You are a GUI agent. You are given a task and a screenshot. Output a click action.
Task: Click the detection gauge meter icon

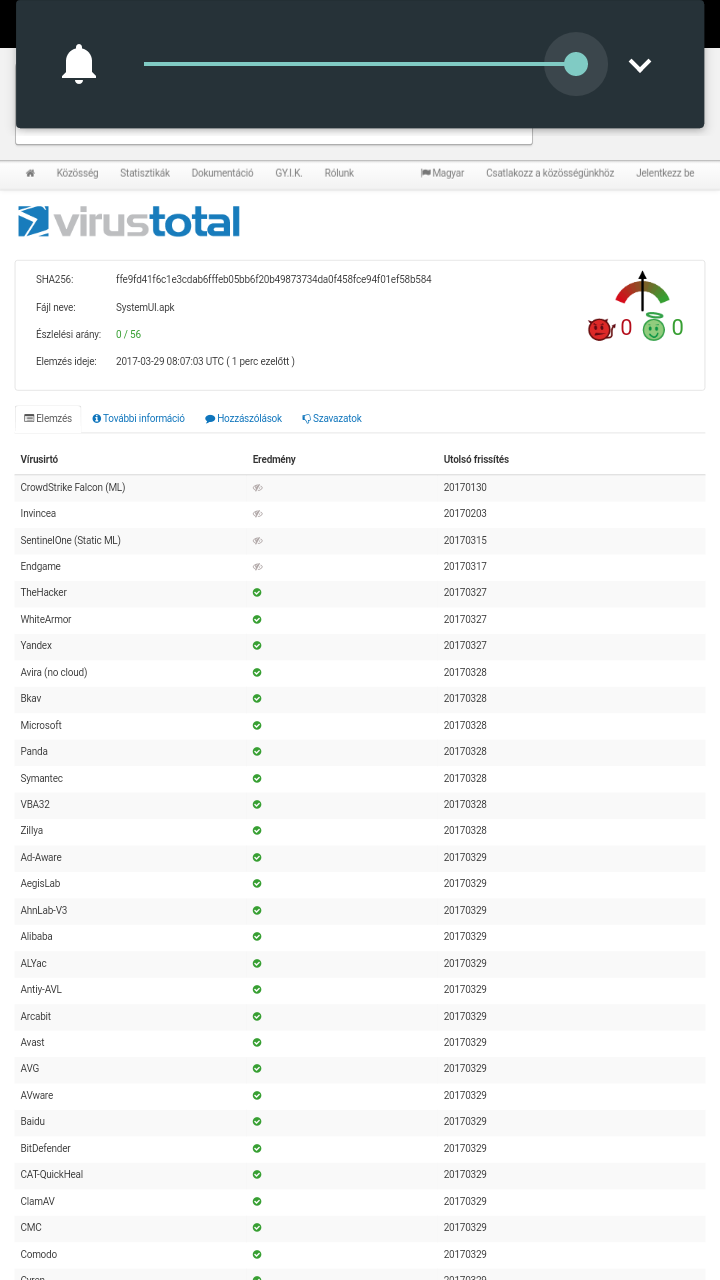coord(642,289)
